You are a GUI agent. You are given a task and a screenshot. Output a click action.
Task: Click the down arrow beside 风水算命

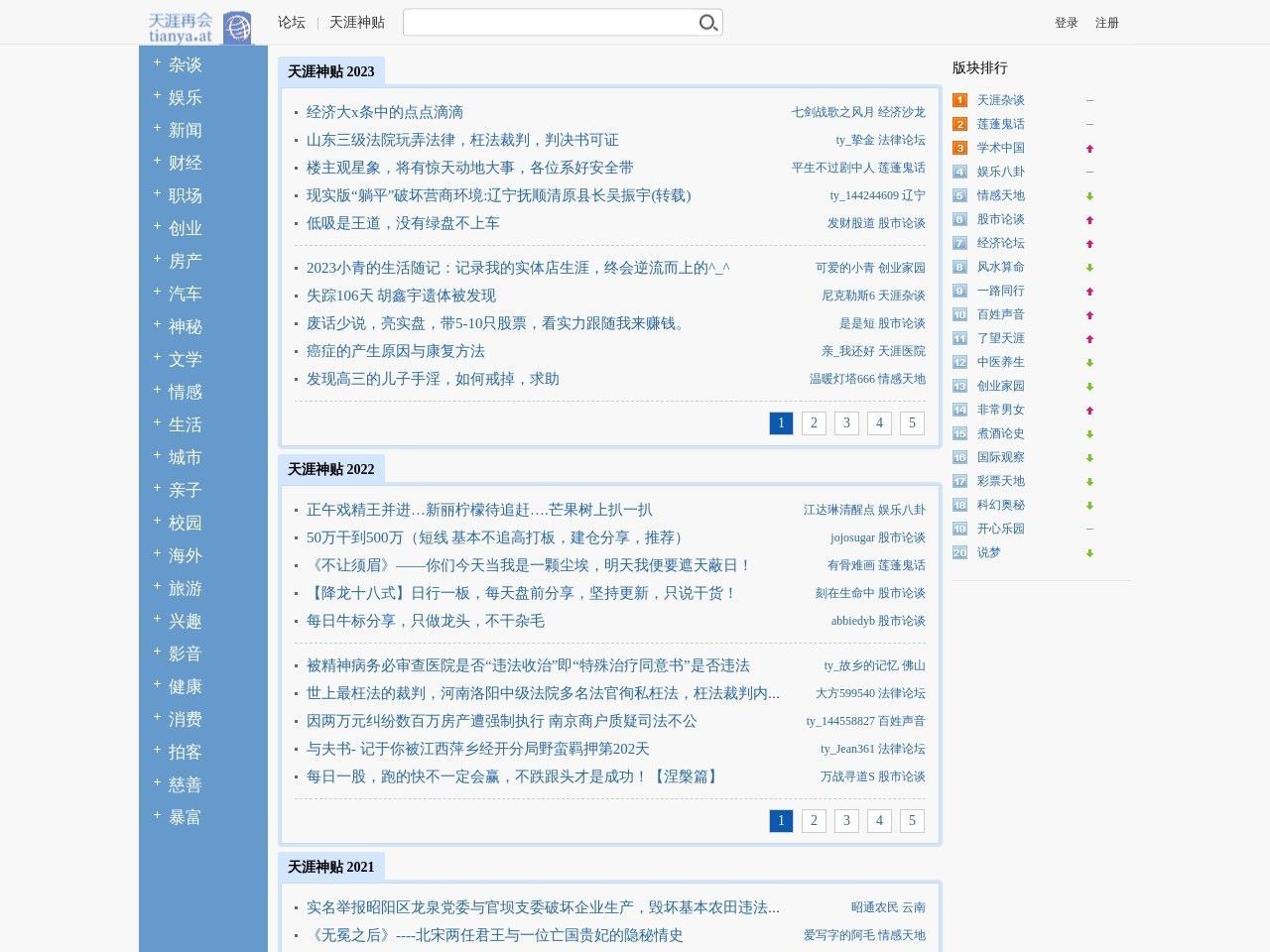(1089, 268)
